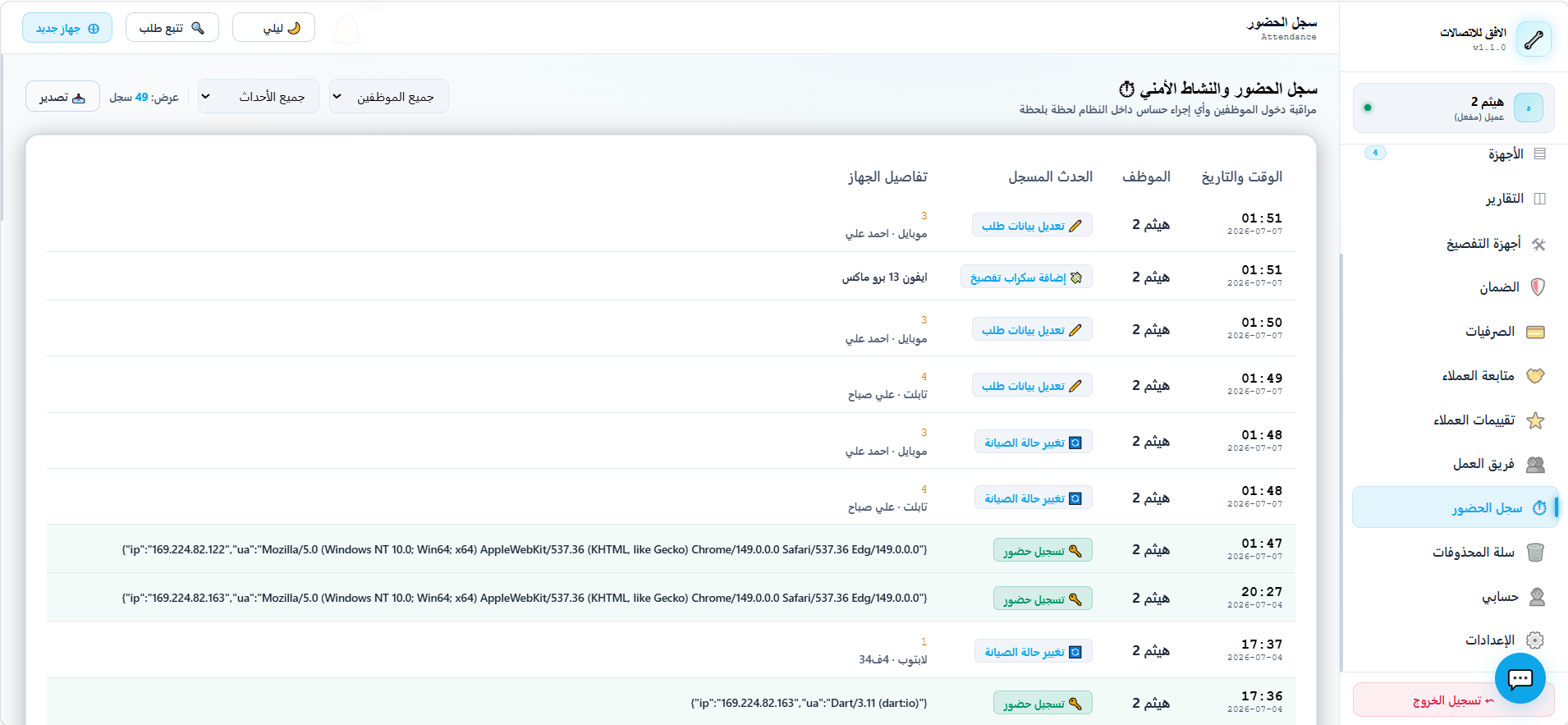Open الإعدادات gear icon
The image size is (1568, 725).
(1535, 640)
